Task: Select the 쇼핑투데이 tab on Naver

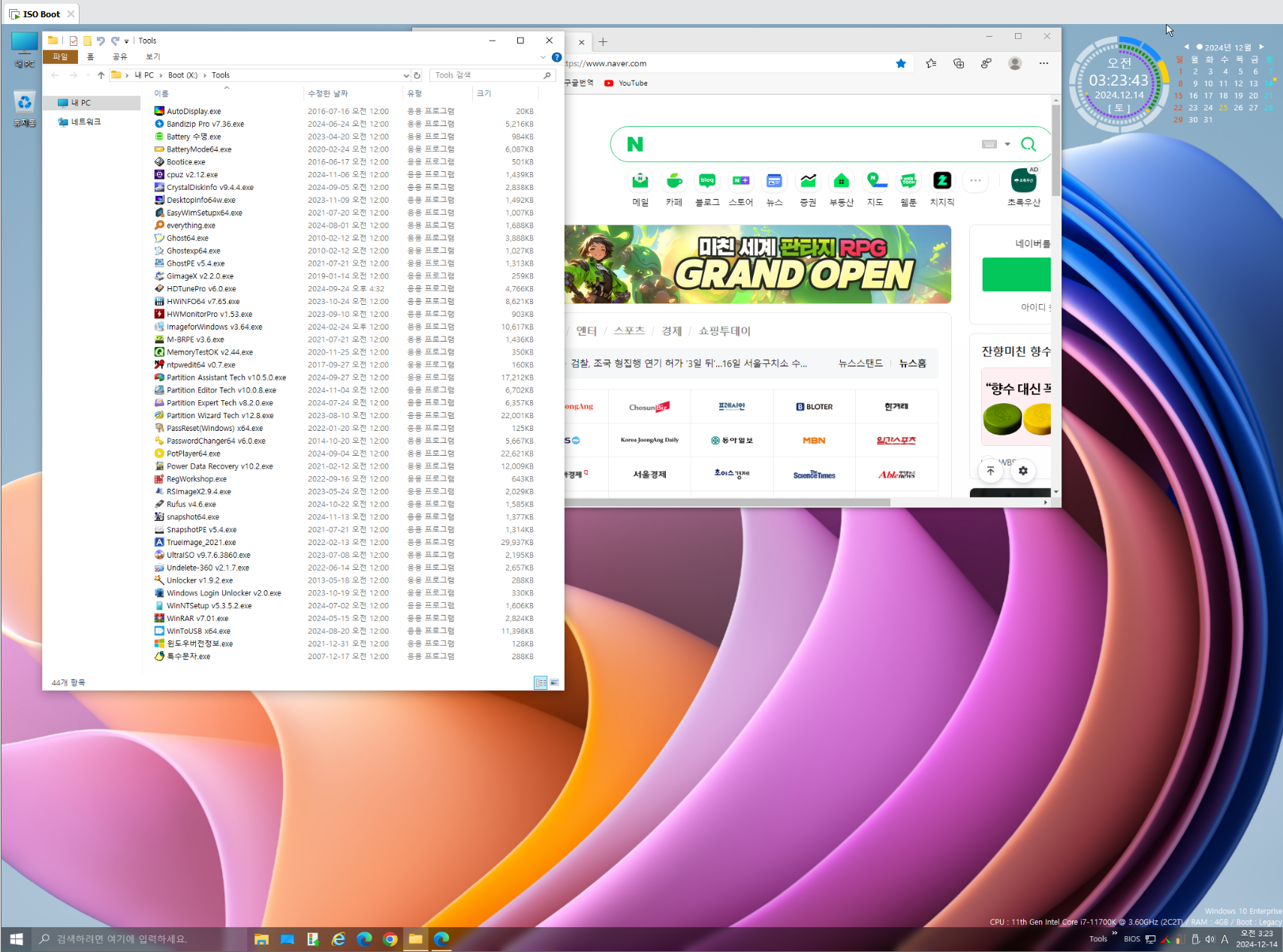Action: (724, 331)
